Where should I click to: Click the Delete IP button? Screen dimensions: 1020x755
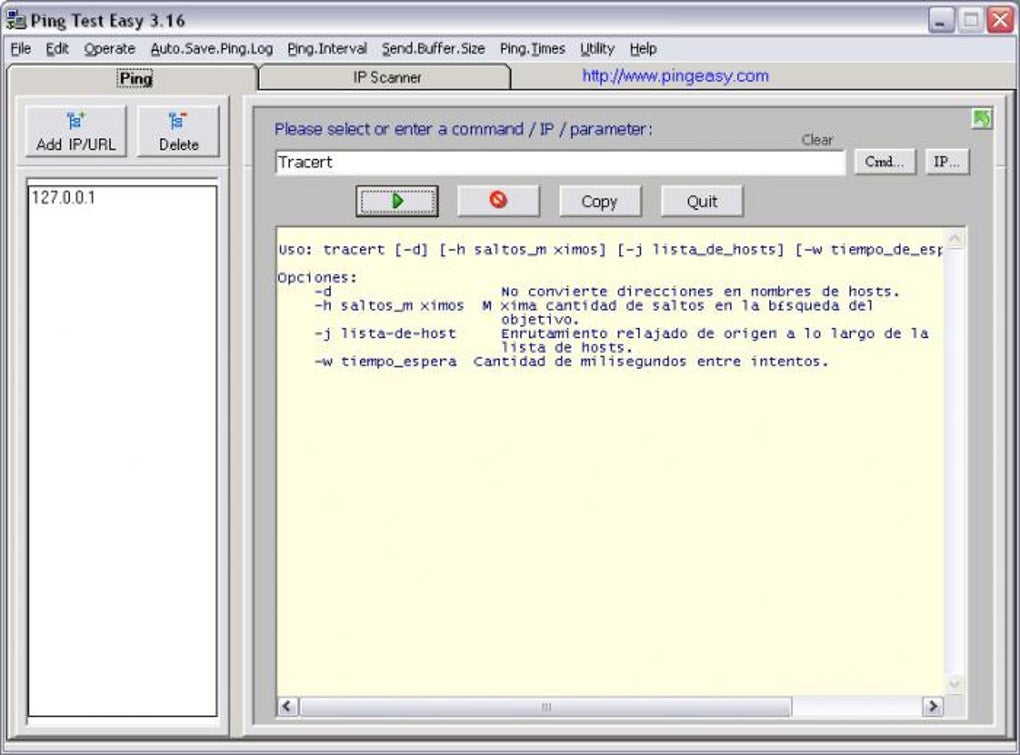178,131
